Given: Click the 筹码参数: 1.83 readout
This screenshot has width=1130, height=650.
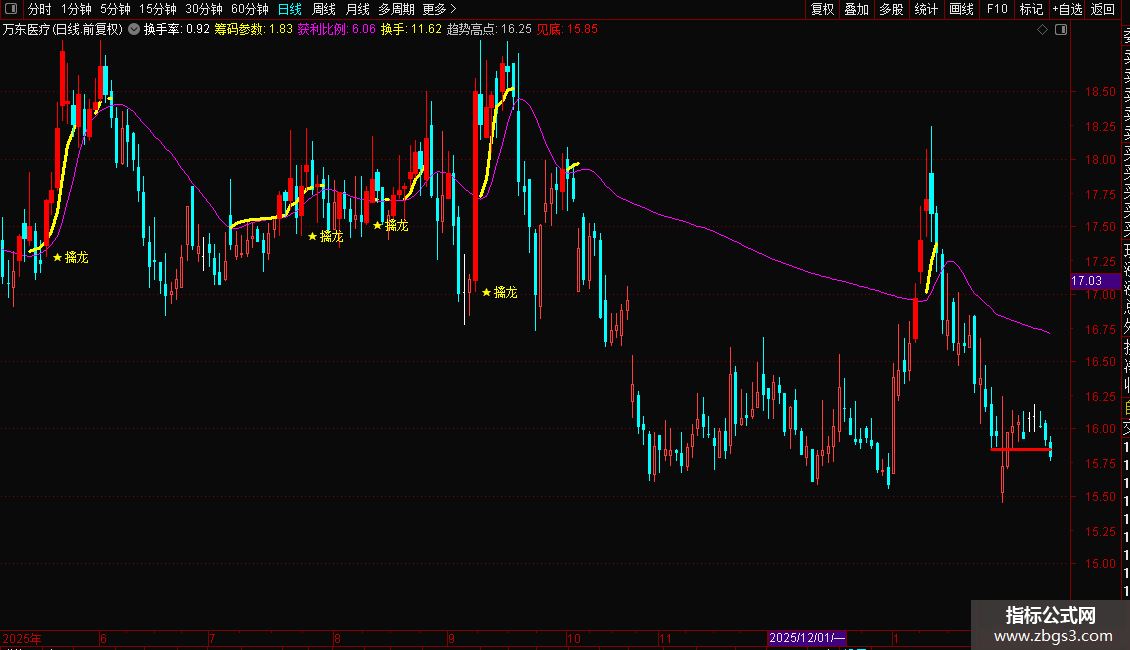Looking at the screenshot, I should (254, 30).
